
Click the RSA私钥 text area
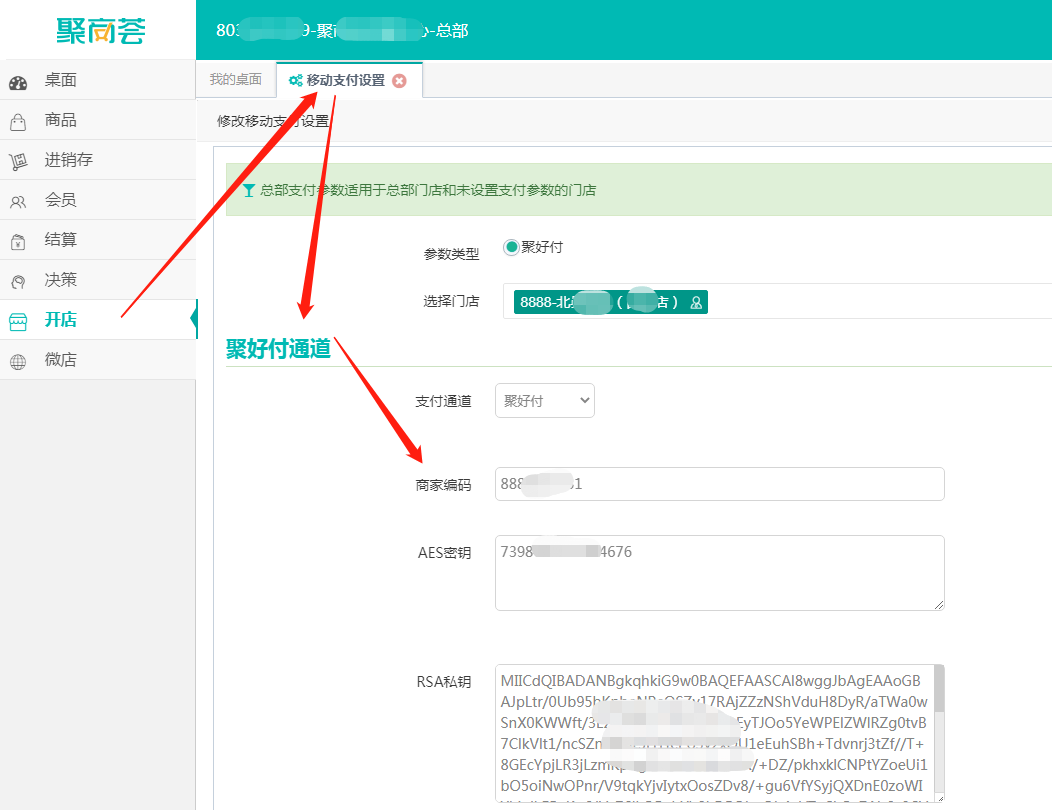click(720, 733)
